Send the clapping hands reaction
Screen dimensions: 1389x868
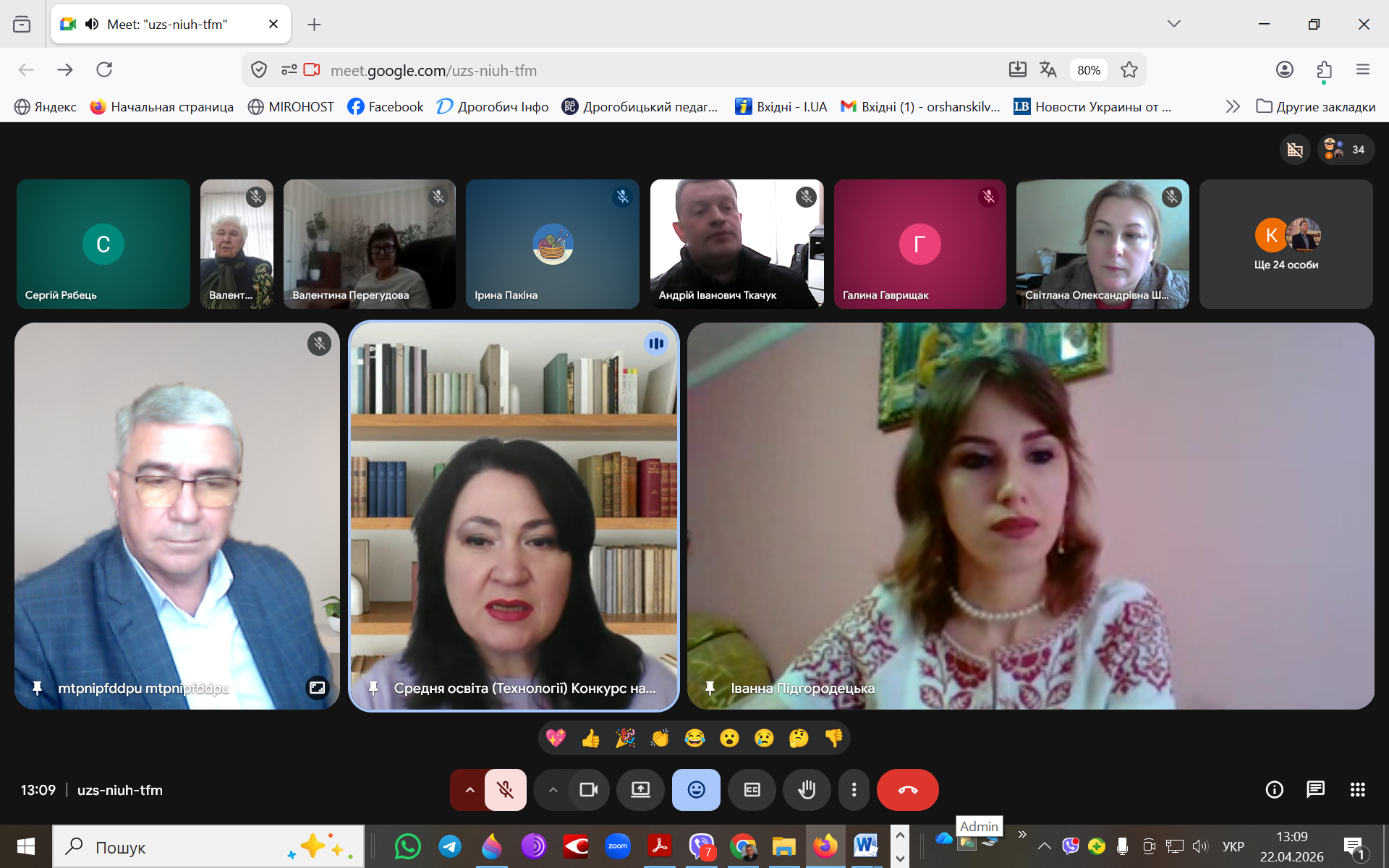pyautogui.click(x=660, y=738)
